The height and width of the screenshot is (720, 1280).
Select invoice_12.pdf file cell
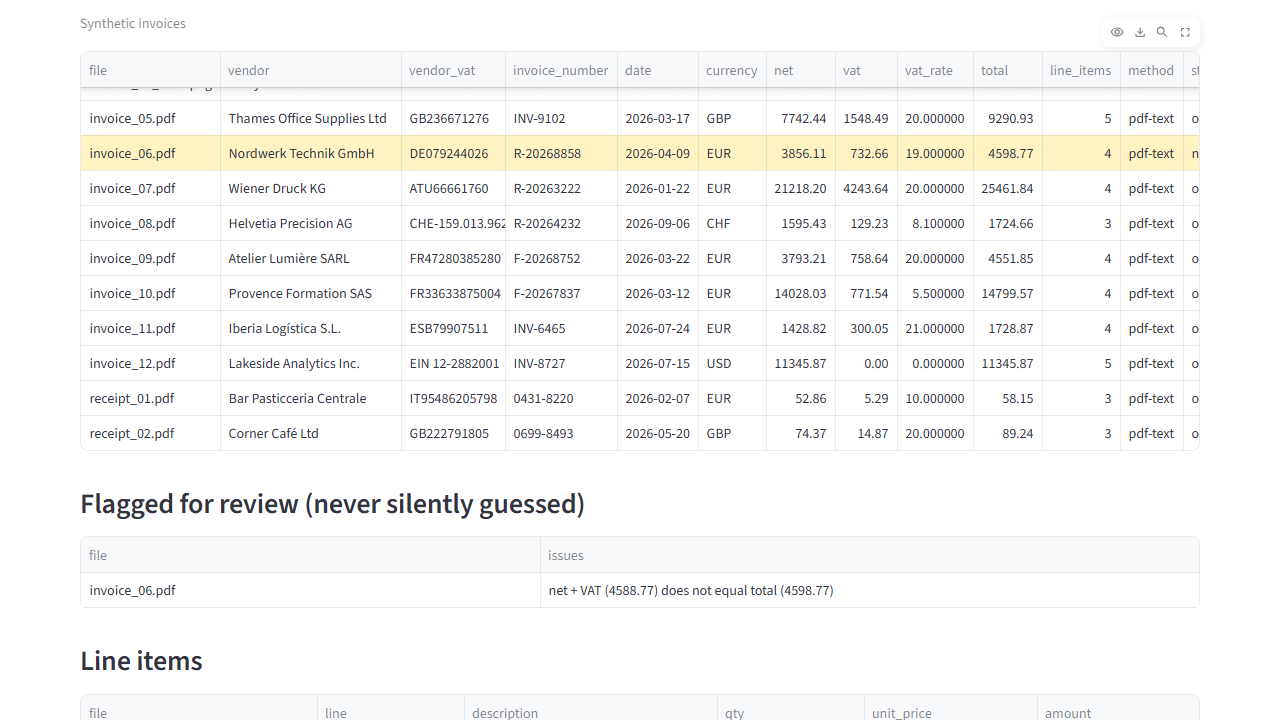point(151,363)
